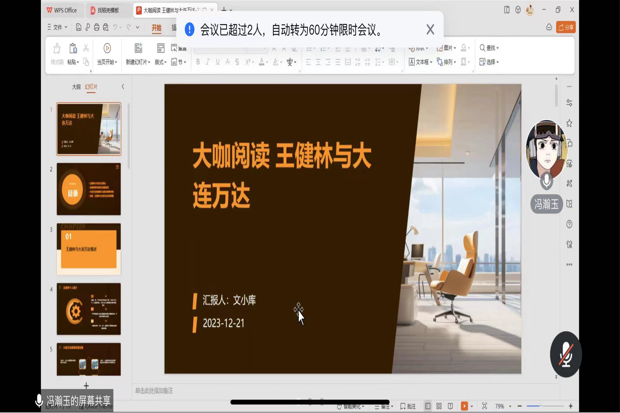Click the orange 分享 share button
620x413 pixels.
(x=566, y=28)
